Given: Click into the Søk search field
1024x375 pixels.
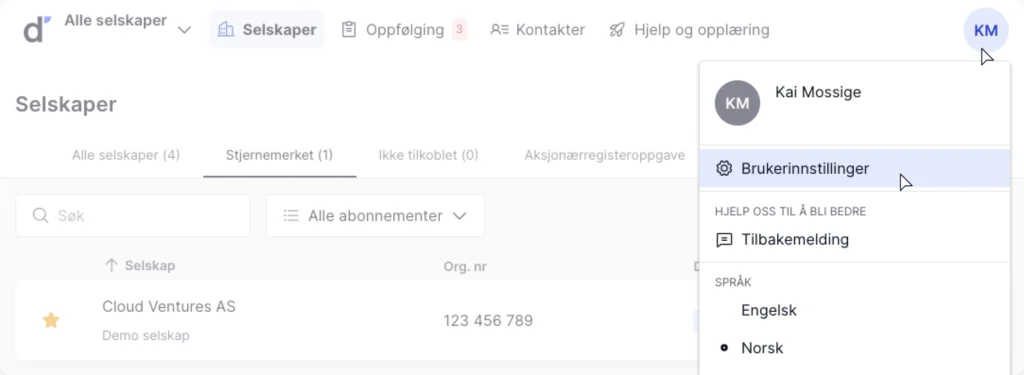Looking at the screenshot, I should click(x=133, y=216).
